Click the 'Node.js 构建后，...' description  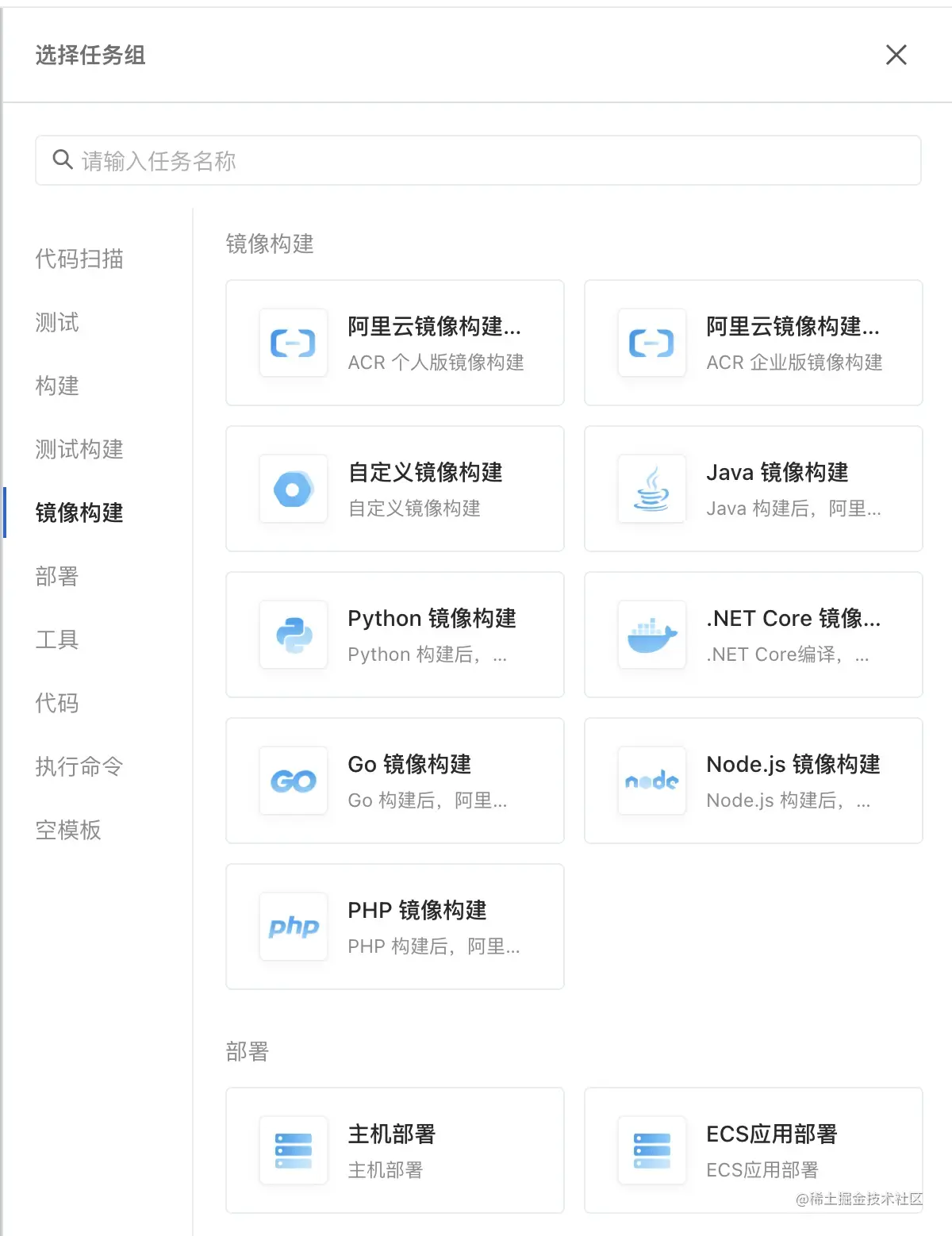point(789,800)
